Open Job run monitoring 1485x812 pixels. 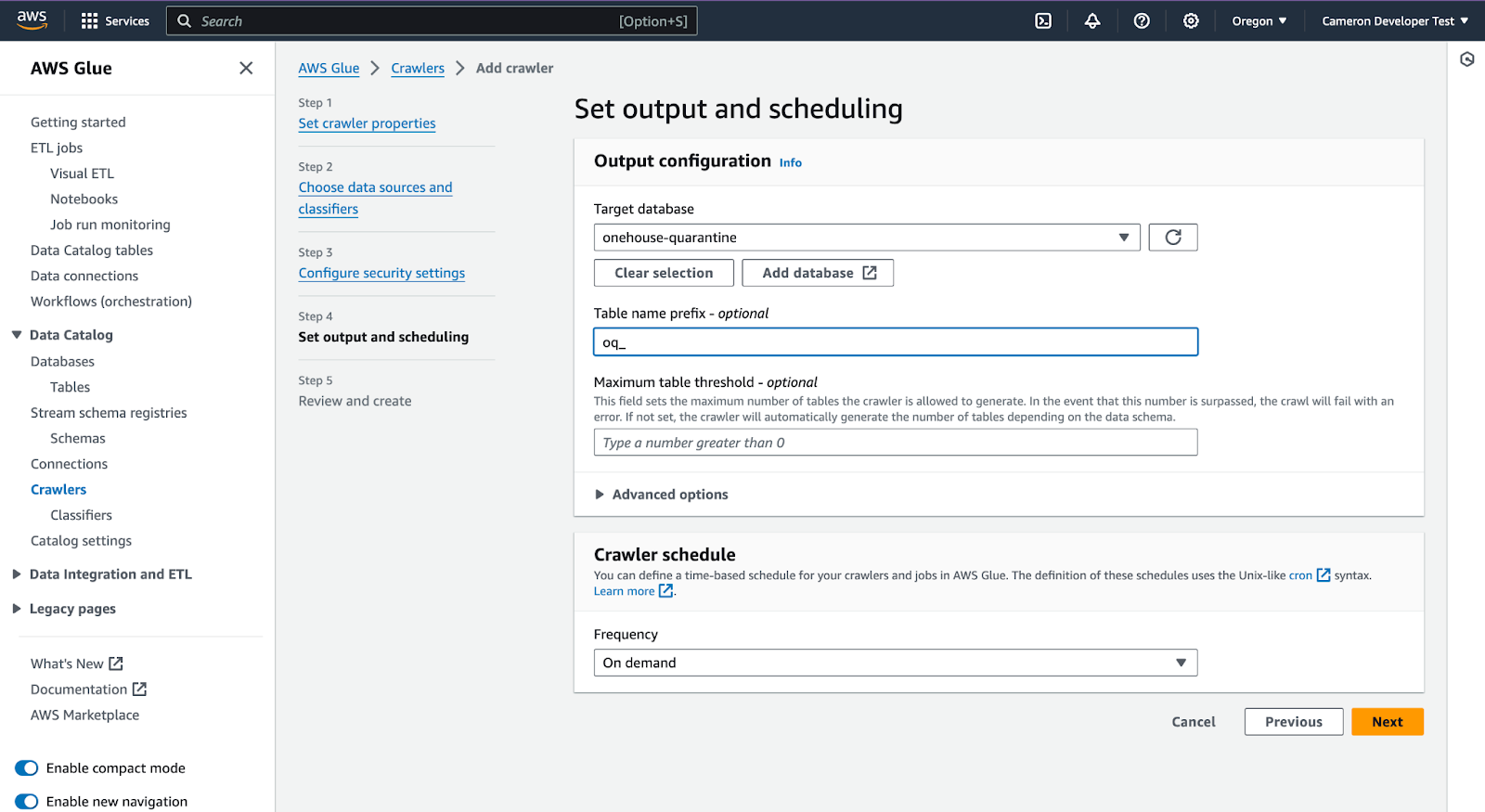pyautogui.click(x=110, y=225)
